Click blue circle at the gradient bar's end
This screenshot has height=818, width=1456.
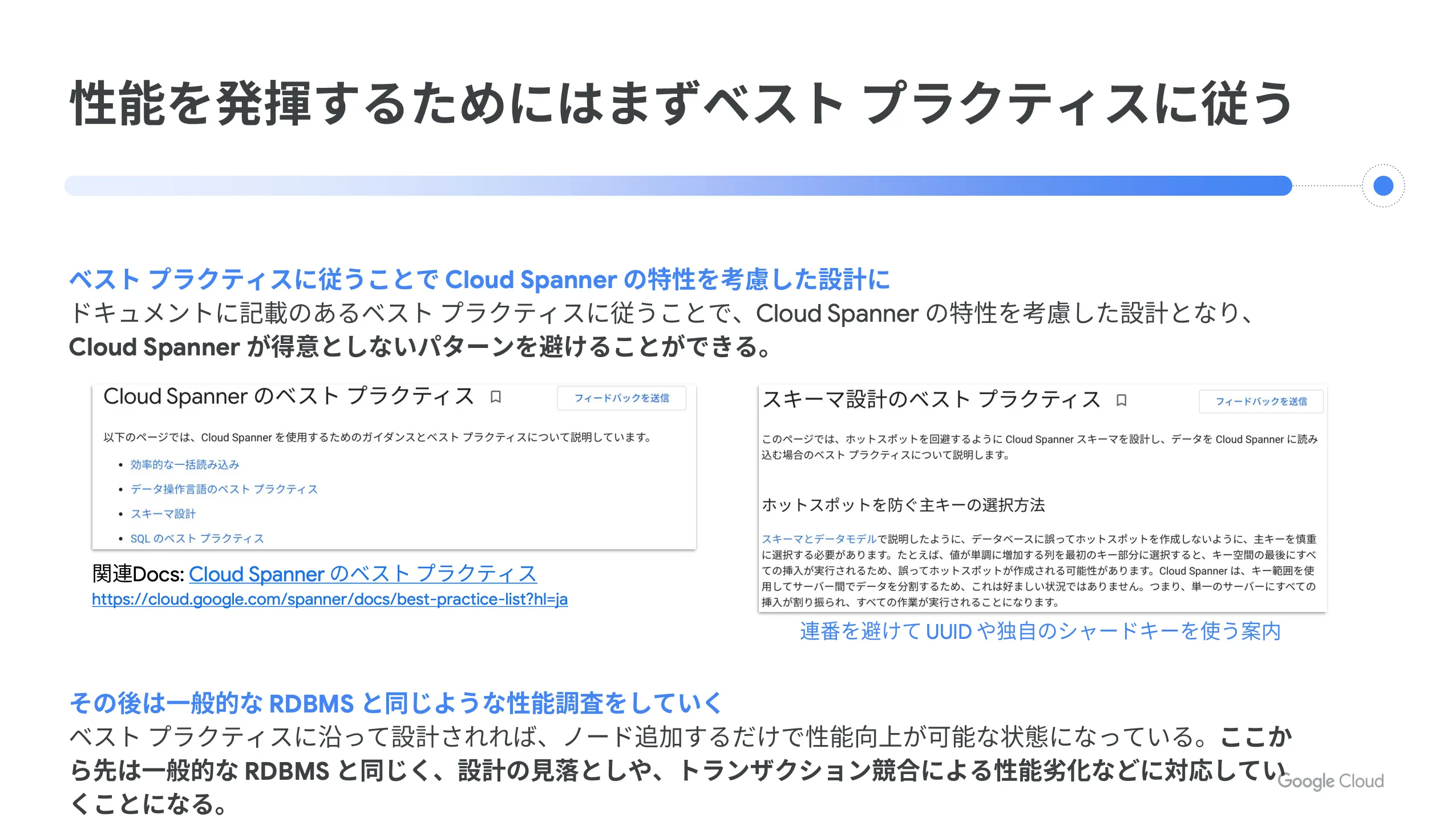click(x=1383, y=185)
